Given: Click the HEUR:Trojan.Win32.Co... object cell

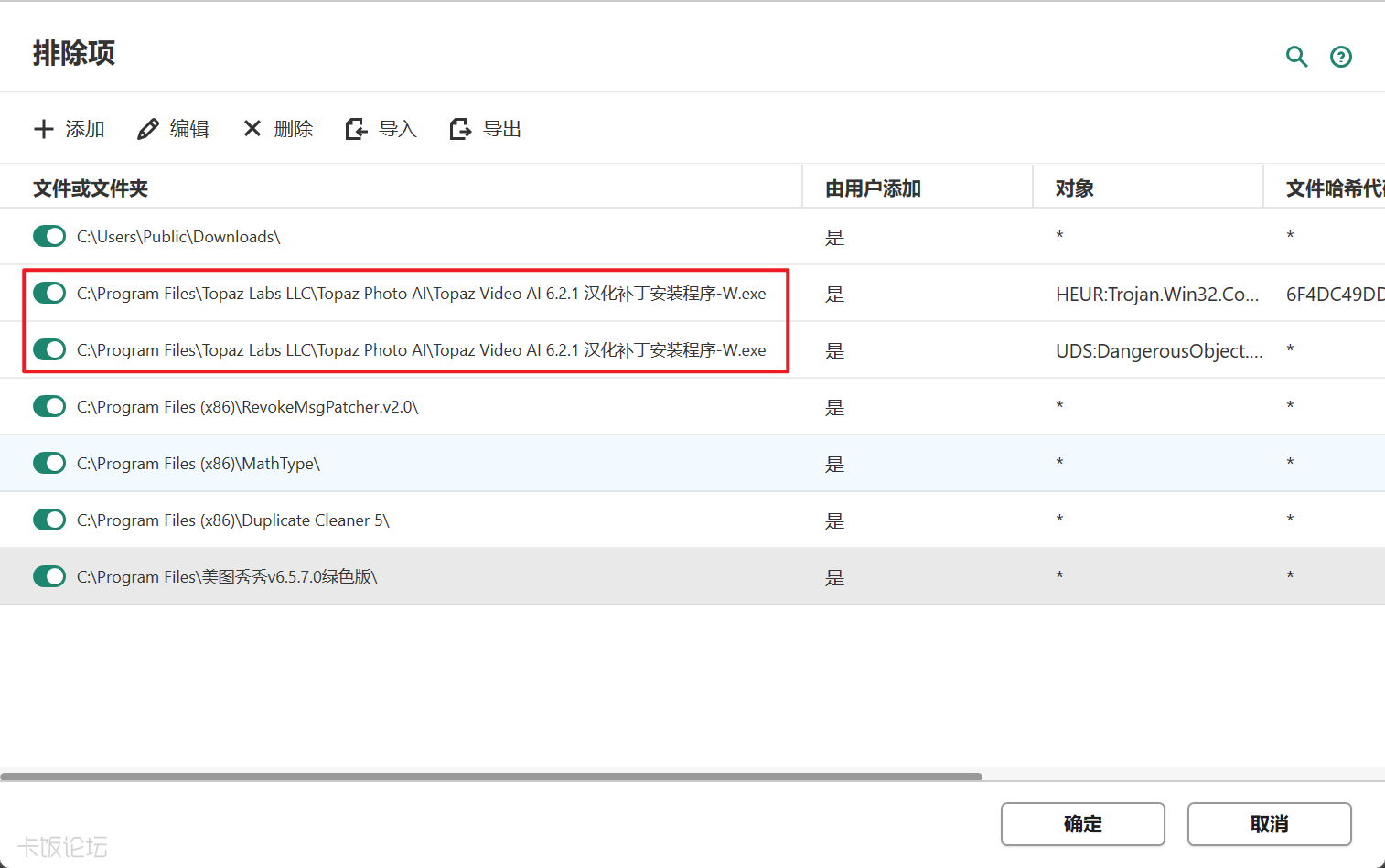Looking at the screenshot, I should (1157, 294).
